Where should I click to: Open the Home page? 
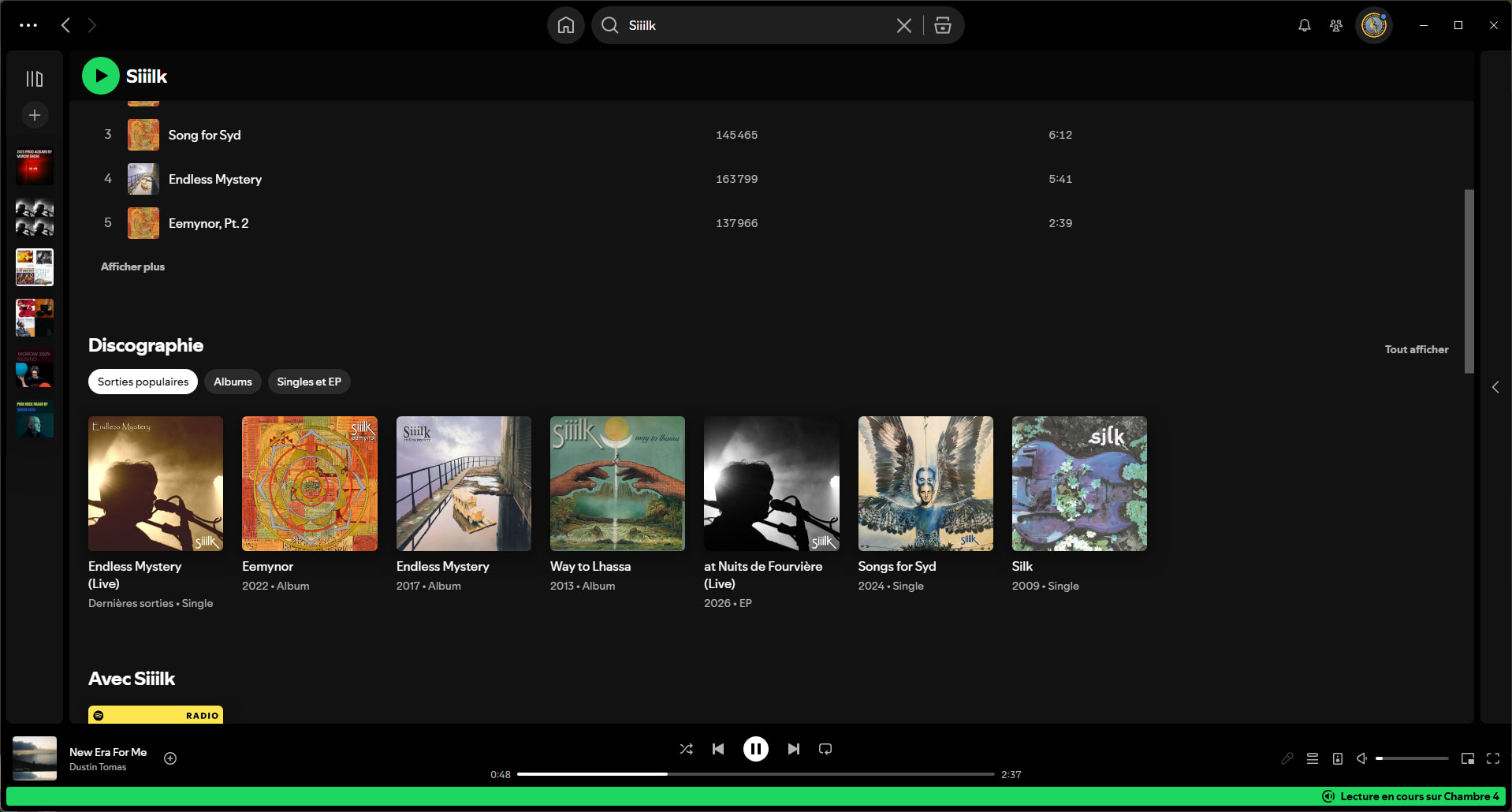[566, 25]
